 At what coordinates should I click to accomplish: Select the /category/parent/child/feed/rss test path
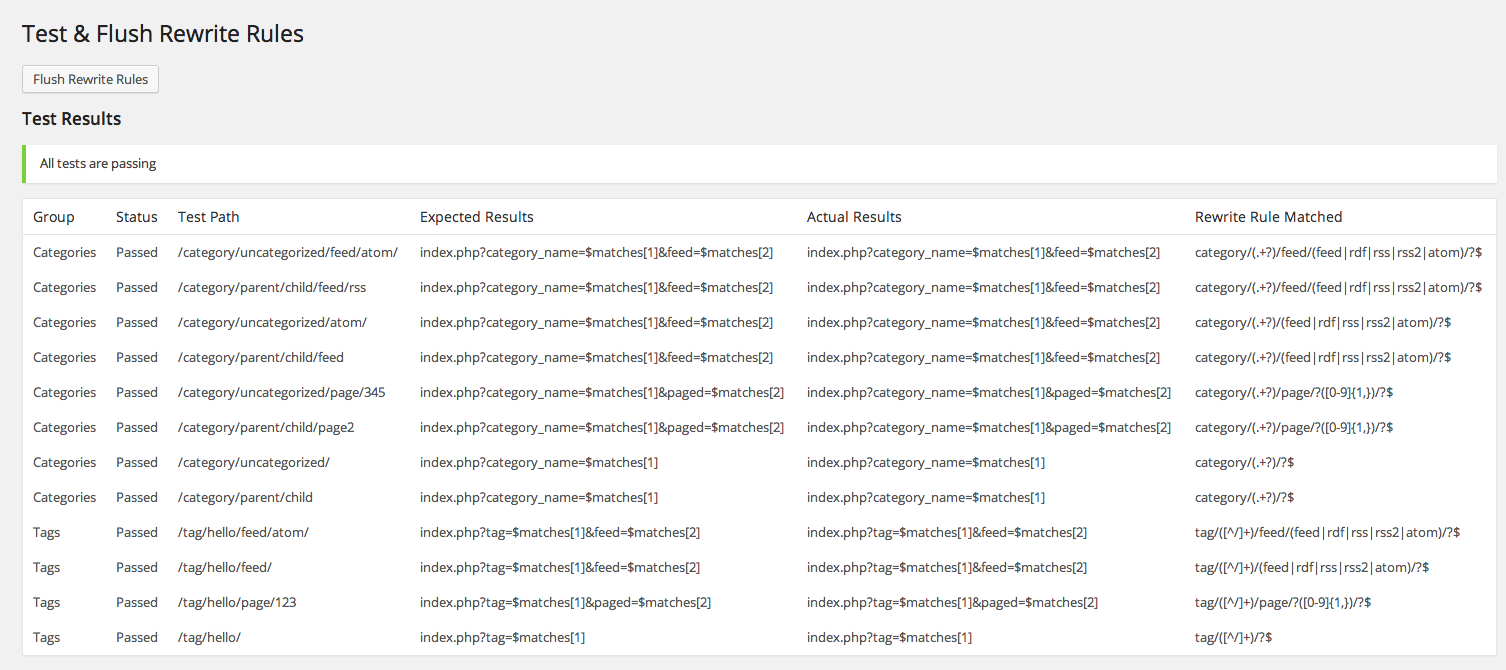tap(272, 287)
